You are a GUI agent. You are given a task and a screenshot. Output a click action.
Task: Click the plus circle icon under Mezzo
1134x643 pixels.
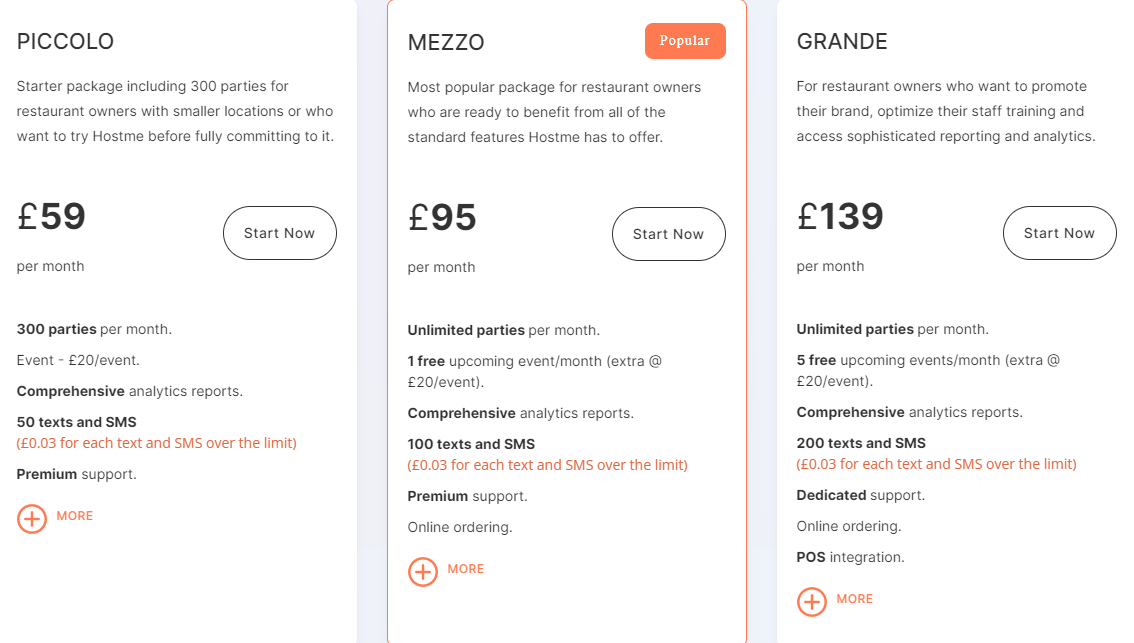[x=422, y=571]
